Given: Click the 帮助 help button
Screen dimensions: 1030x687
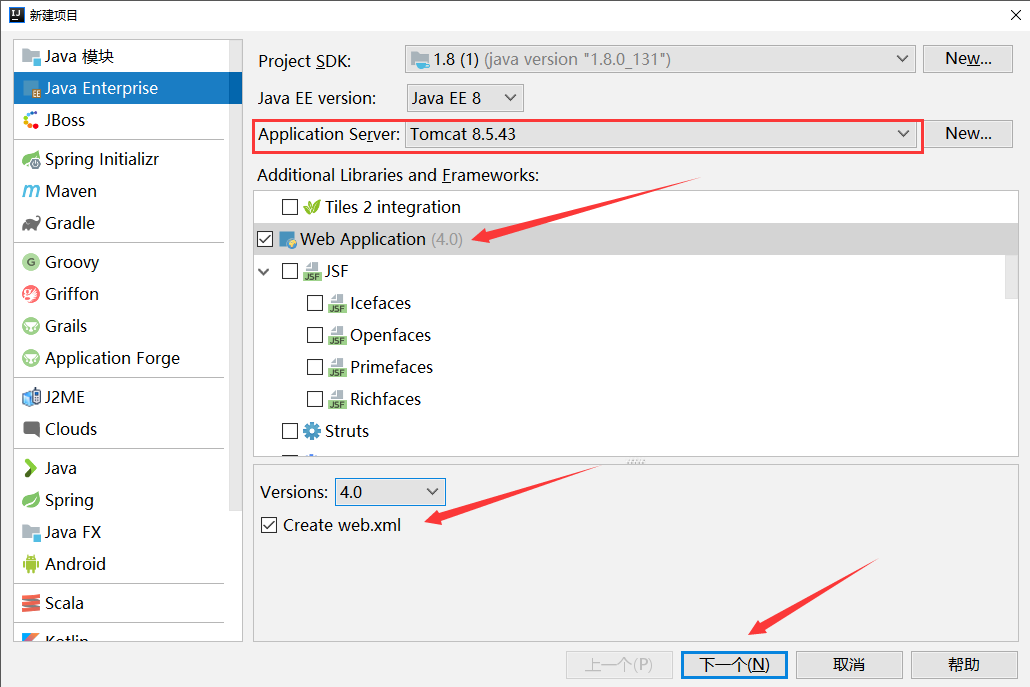Looking at the screenshot, I should [x=964, y=665].
